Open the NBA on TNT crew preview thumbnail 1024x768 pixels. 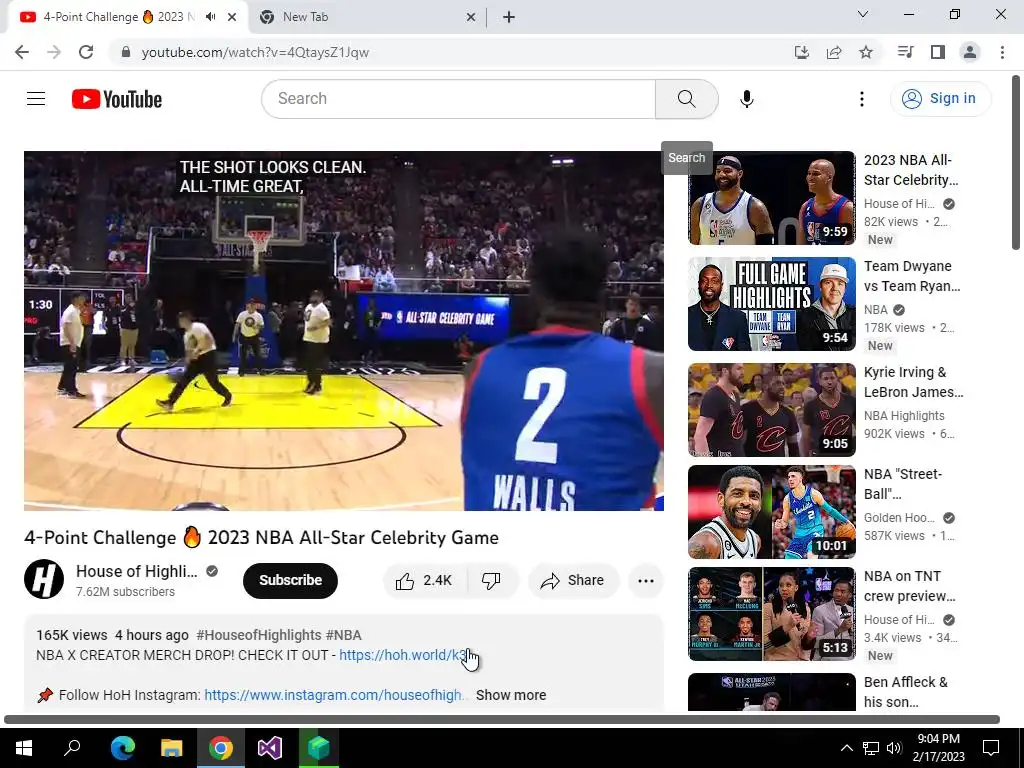pyautogui.click(x=771, y=614)
